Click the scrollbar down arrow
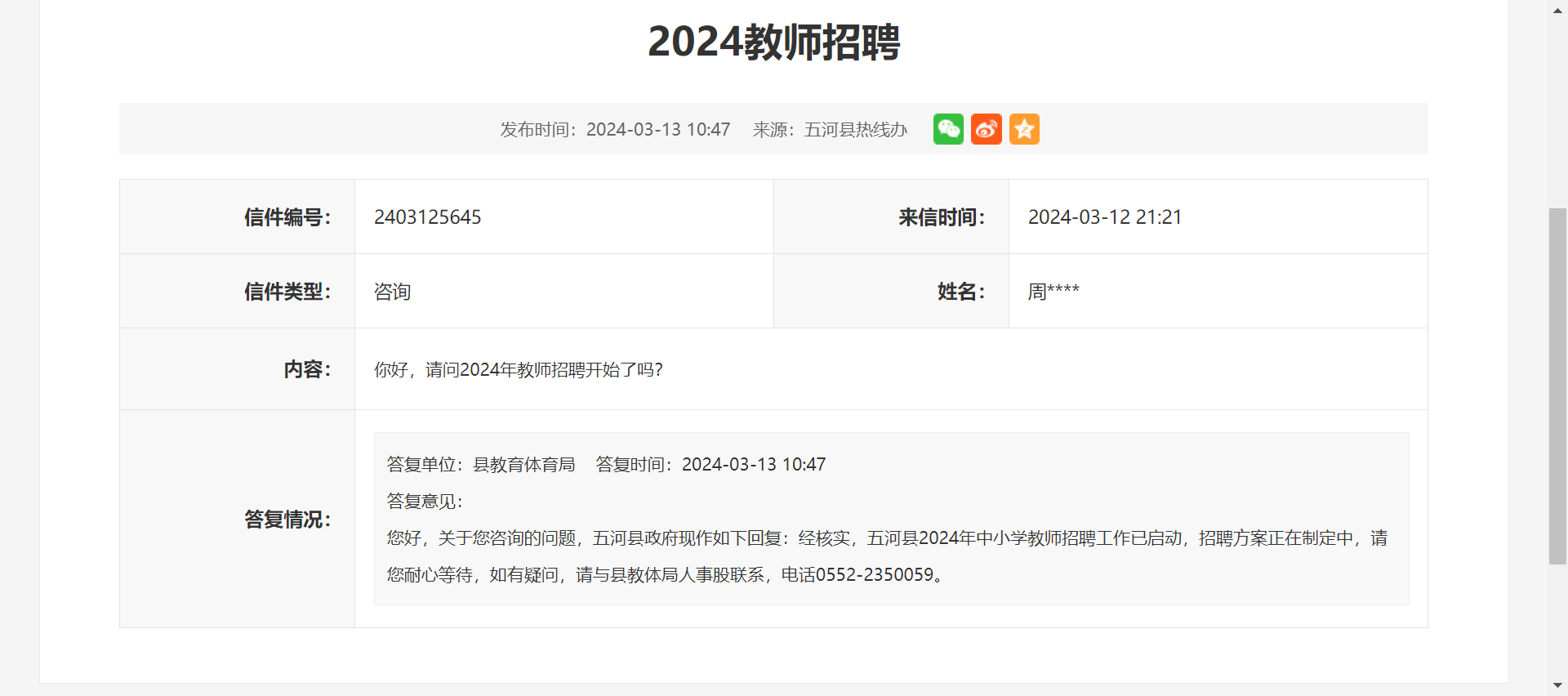 tap(1557, 685)
